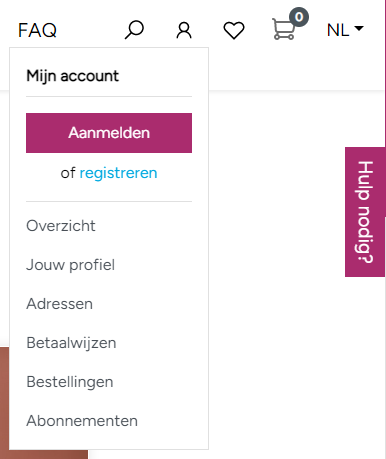Expand the NL language dropdown

345,30
